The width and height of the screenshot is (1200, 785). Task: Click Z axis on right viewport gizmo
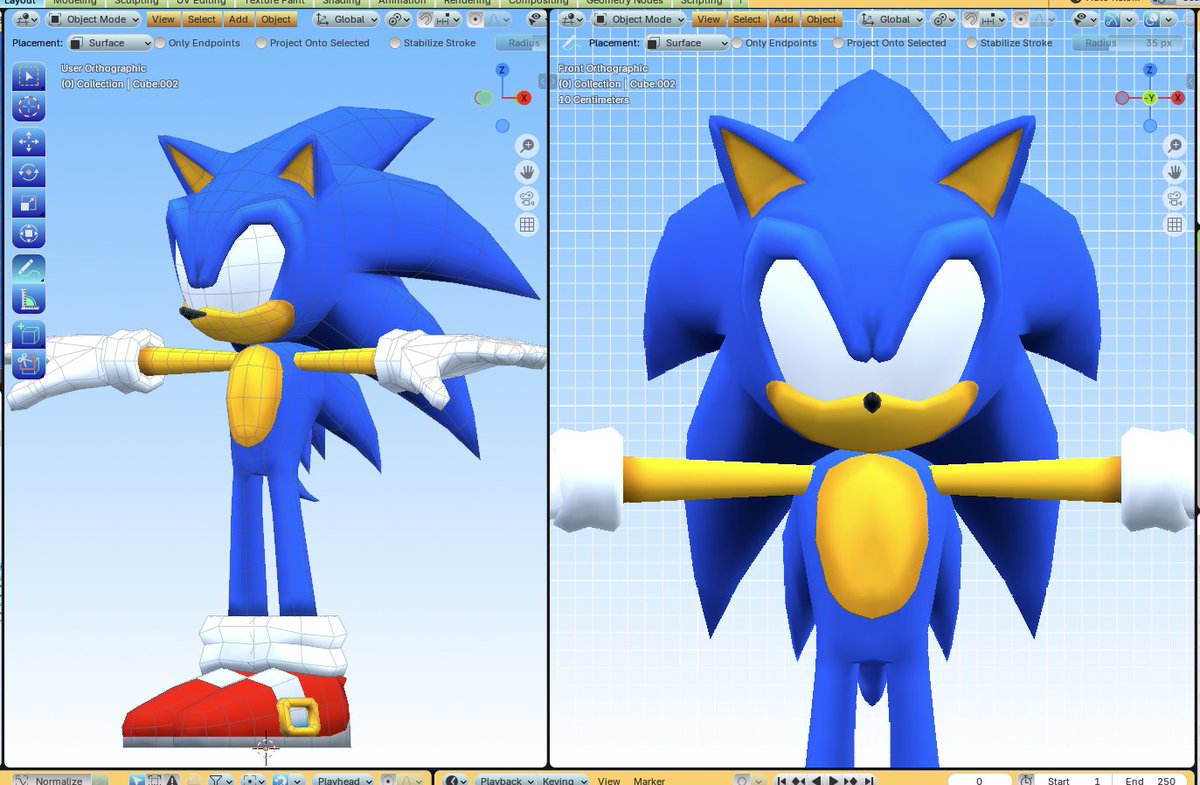(x=1150, y=69)
